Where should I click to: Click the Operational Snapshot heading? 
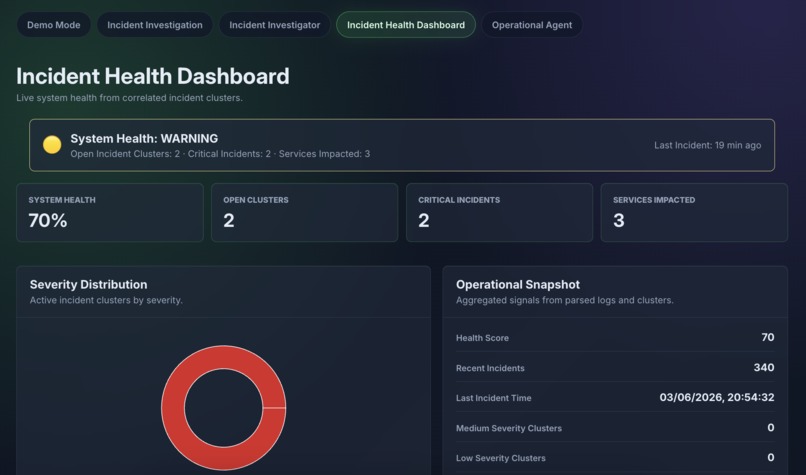coord(518,284)
